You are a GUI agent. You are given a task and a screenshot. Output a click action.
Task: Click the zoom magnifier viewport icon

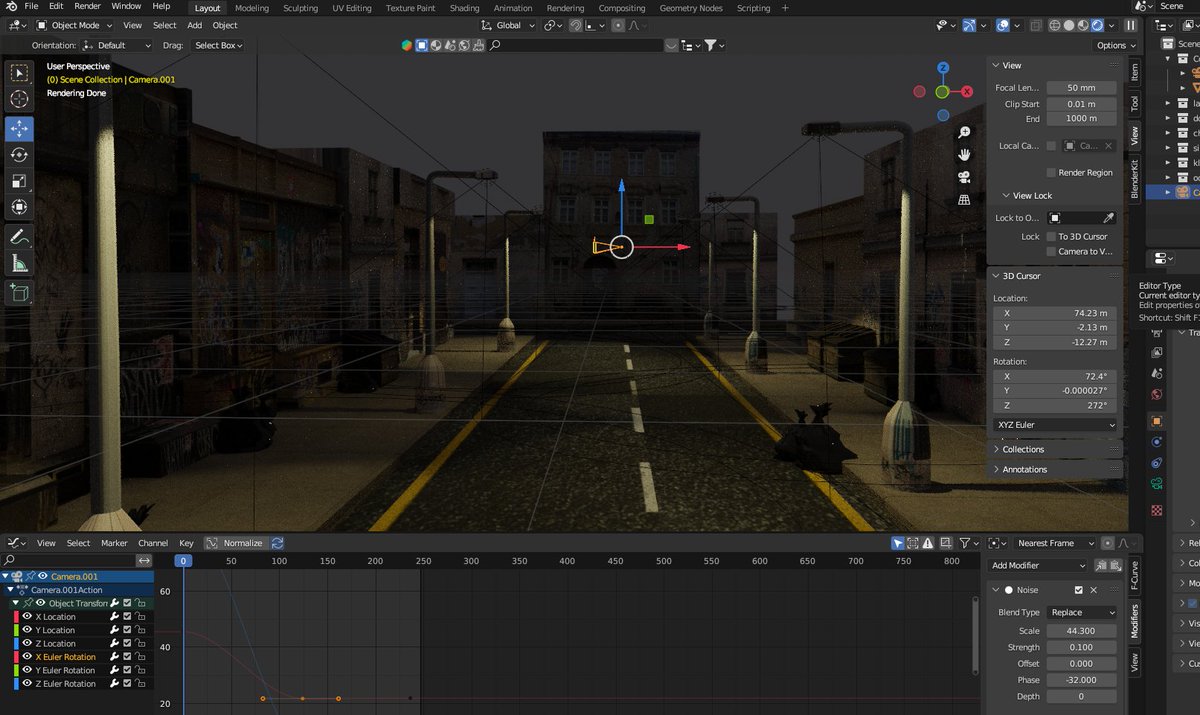click(964, 132)
